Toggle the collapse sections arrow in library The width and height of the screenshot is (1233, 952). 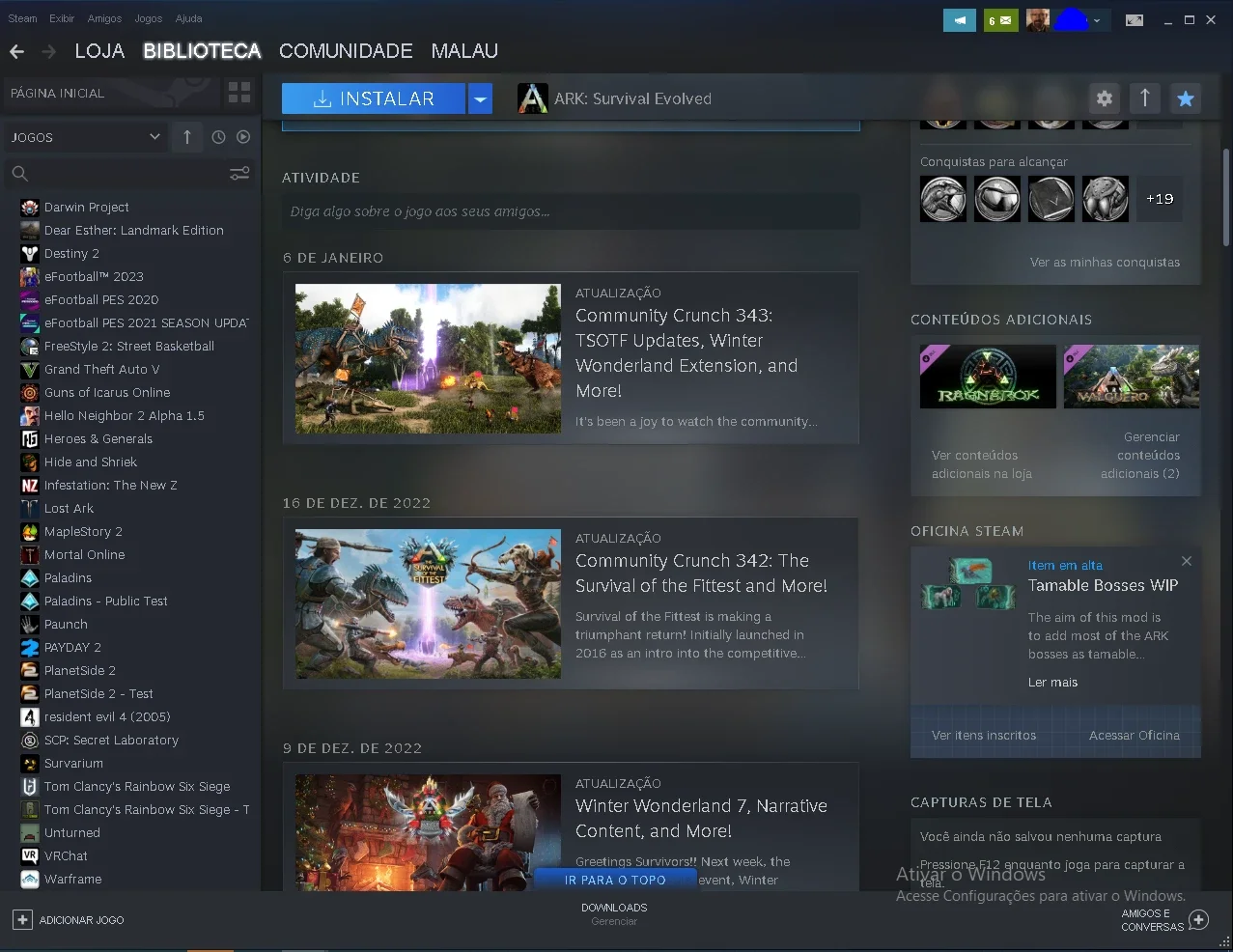[x=187, y=137]
